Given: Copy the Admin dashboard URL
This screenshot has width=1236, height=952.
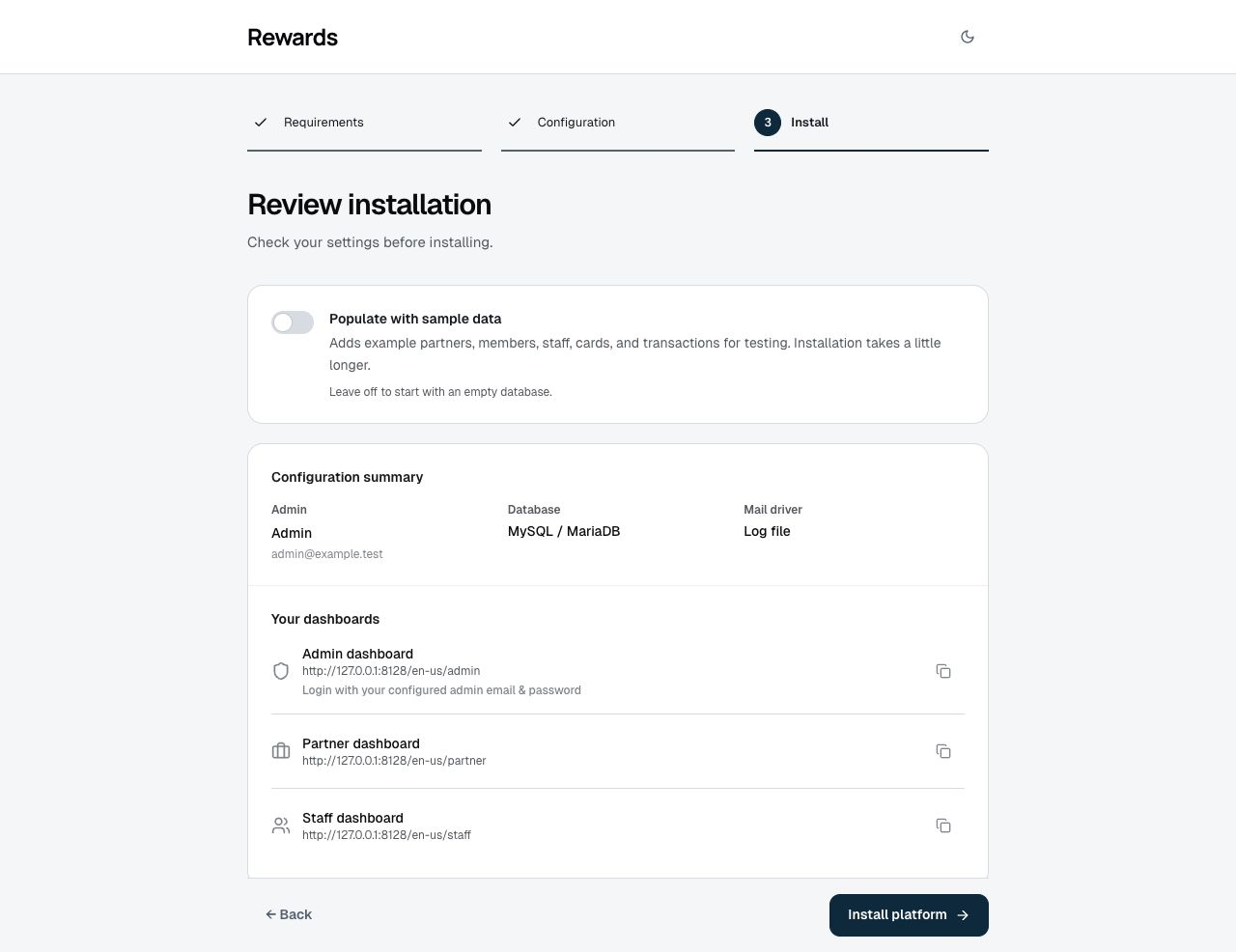Looking at the screenshot, I should tap(943, 671).
